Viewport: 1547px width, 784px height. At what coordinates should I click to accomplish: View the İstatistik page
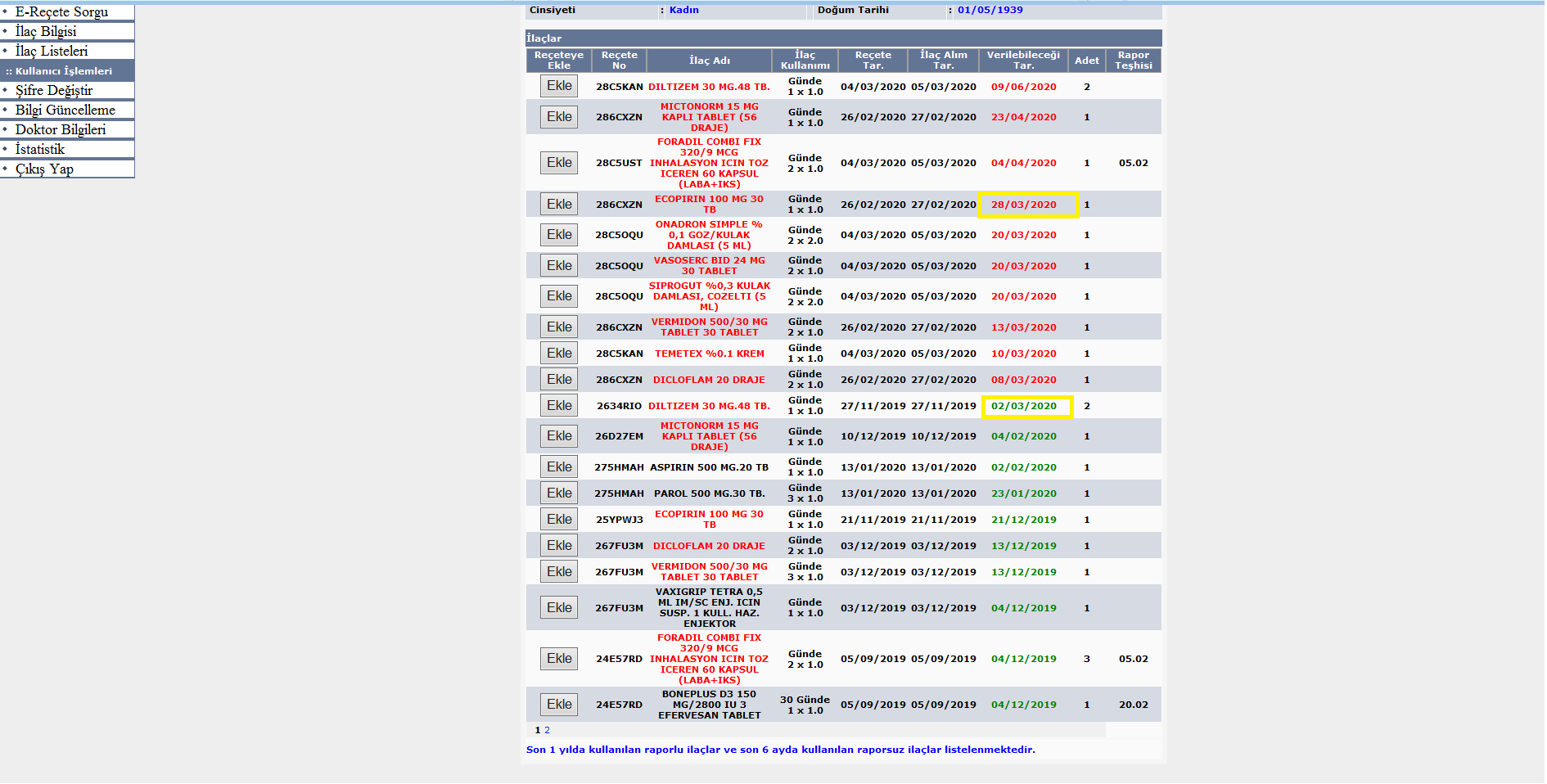pos(40,149)
